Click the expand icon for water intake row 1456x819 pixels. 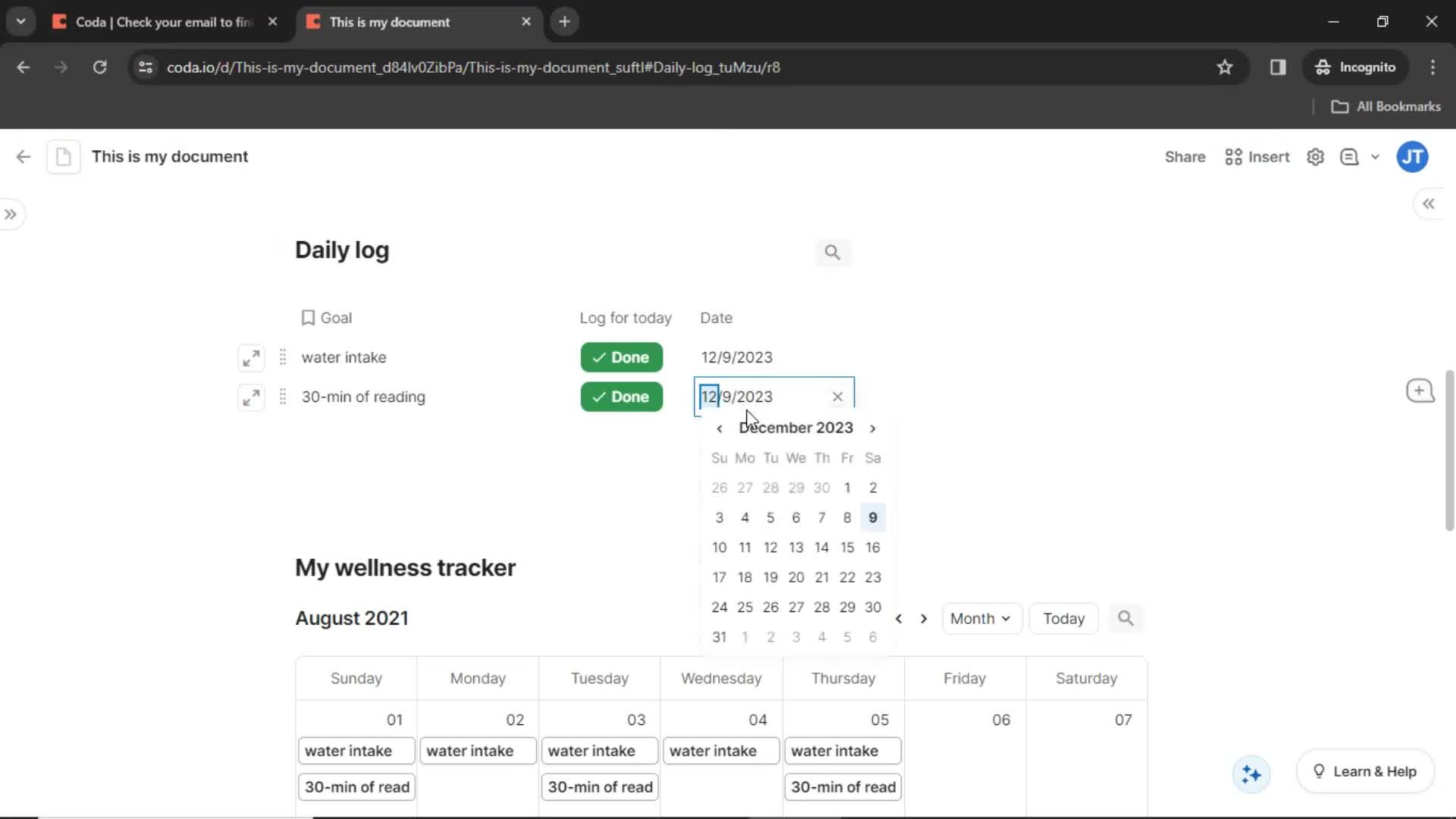[250, 357]
